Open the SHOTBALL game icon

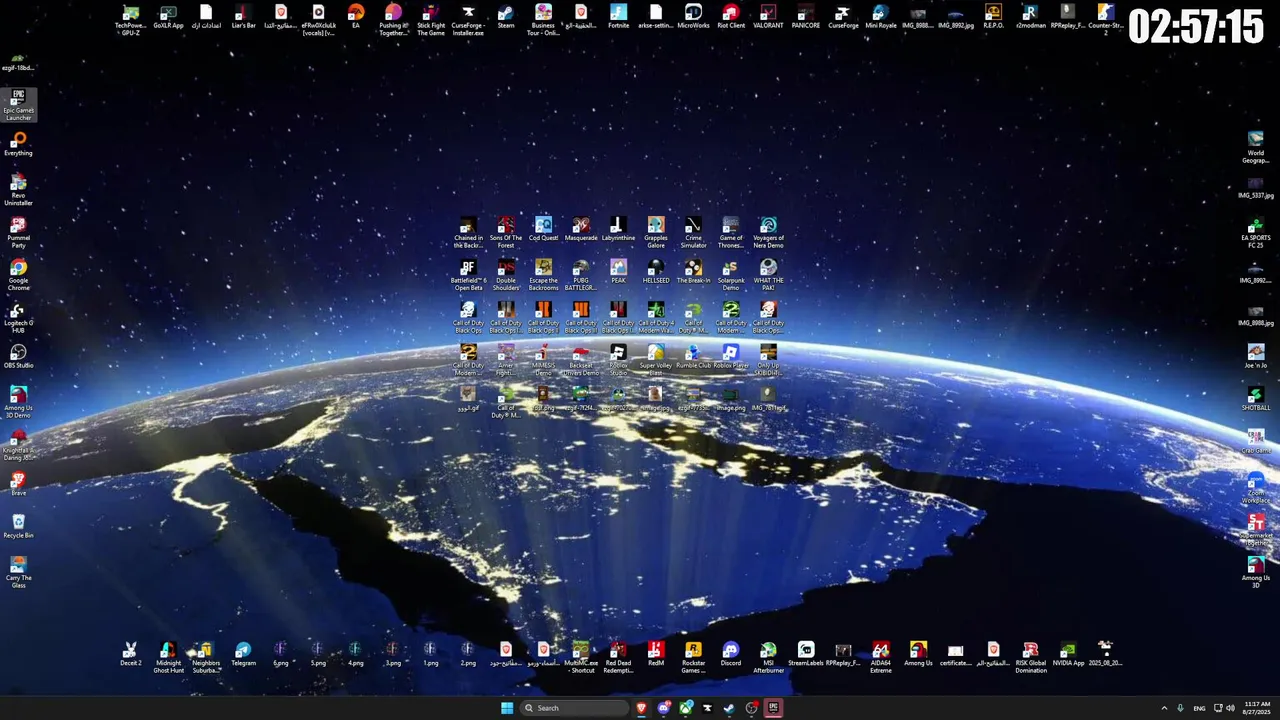pyautogui.click(x=1255, y=399)
